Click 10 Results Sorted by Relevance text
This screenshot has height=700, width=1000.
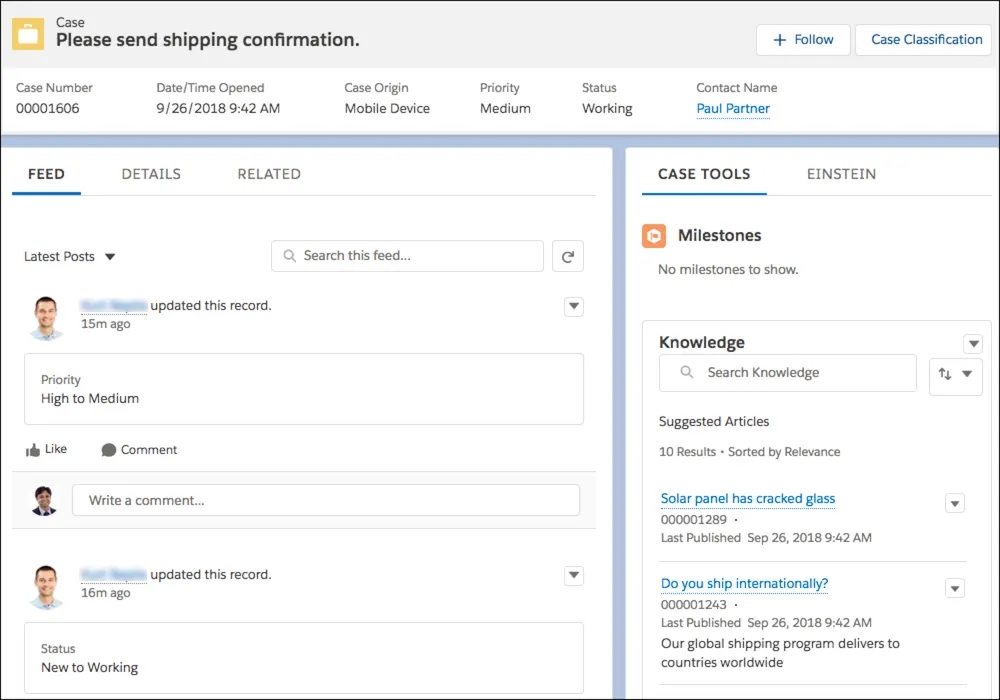(x=749, y=452)
